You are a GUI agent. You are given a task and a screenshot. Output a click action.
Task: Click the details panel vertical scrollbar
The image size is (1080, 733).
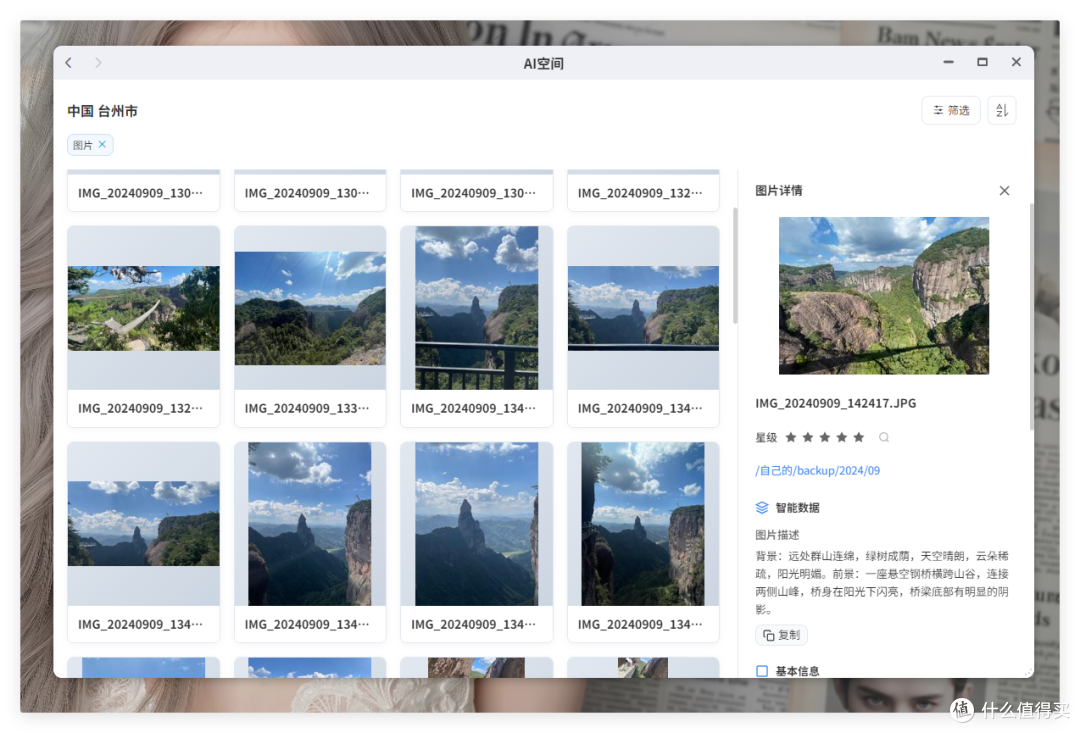[x=1031, y=317]
